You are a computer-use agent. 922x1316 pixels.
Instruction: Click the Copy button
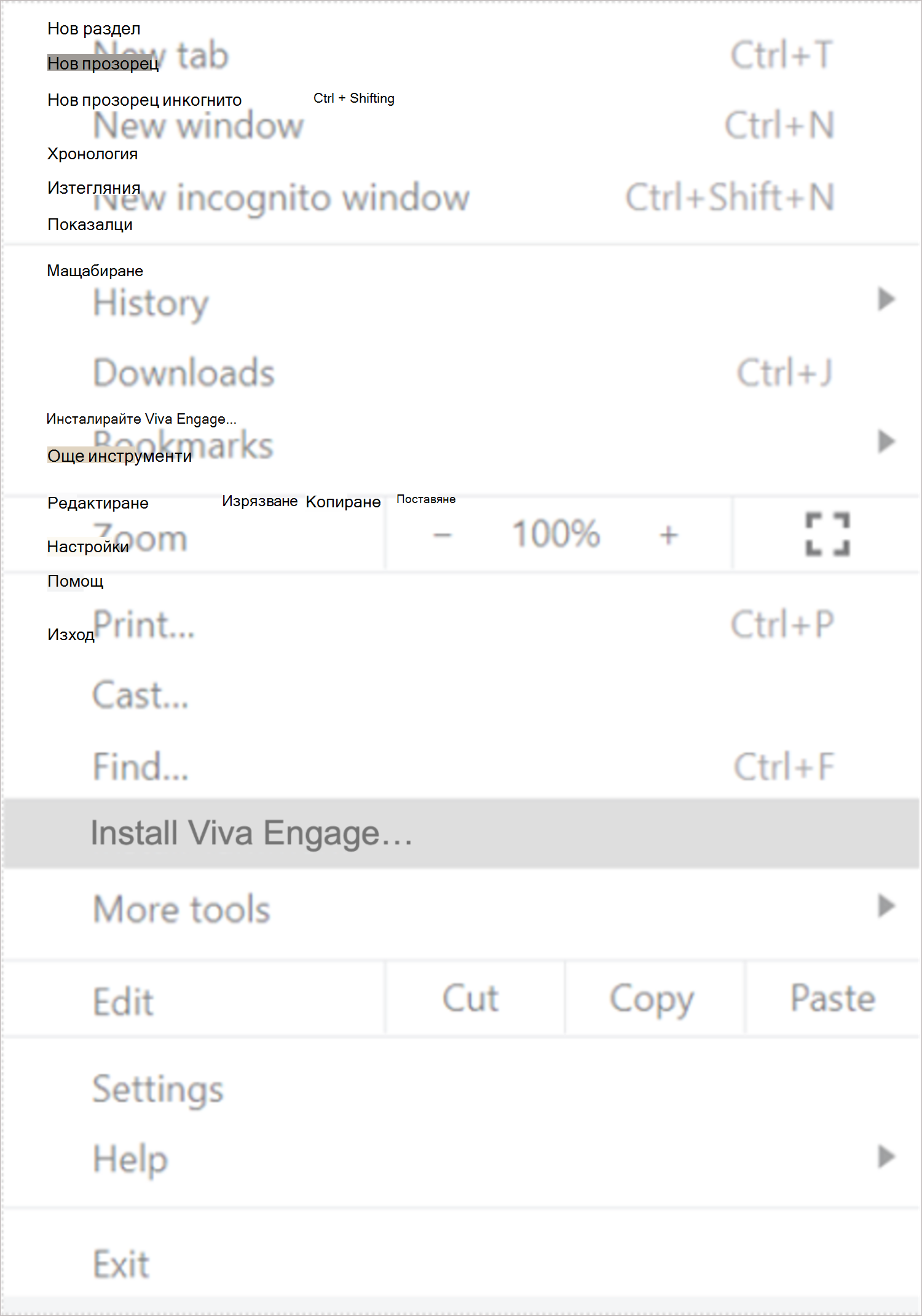(x=652, y=998)
